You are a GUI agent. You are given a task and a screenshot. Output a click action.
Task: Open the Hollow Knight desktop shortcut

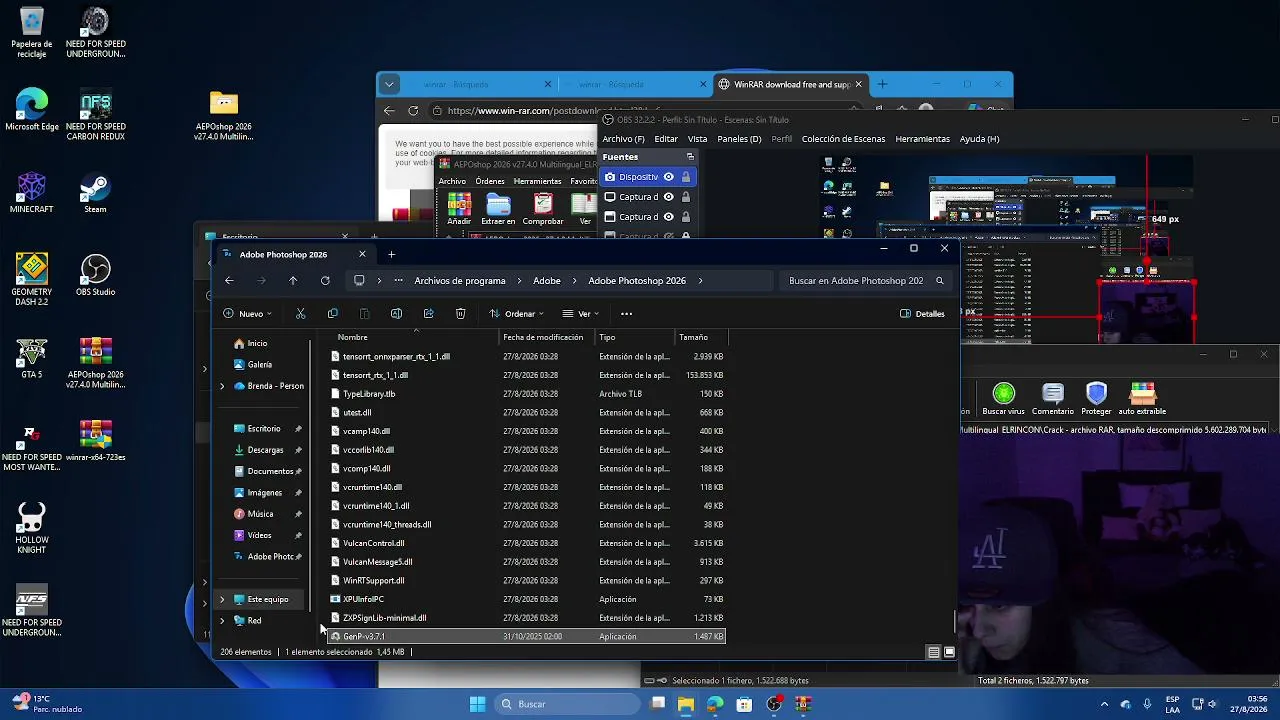pos(31,527)
